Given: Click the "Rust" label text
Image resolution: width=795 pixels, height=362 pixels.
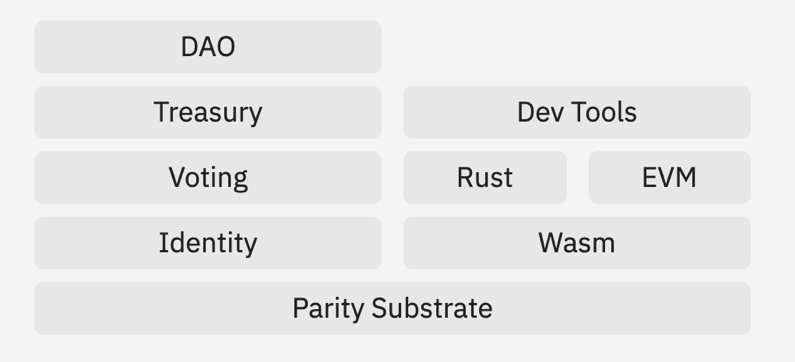Looking at the screenshot, I should tap(485, 177).
